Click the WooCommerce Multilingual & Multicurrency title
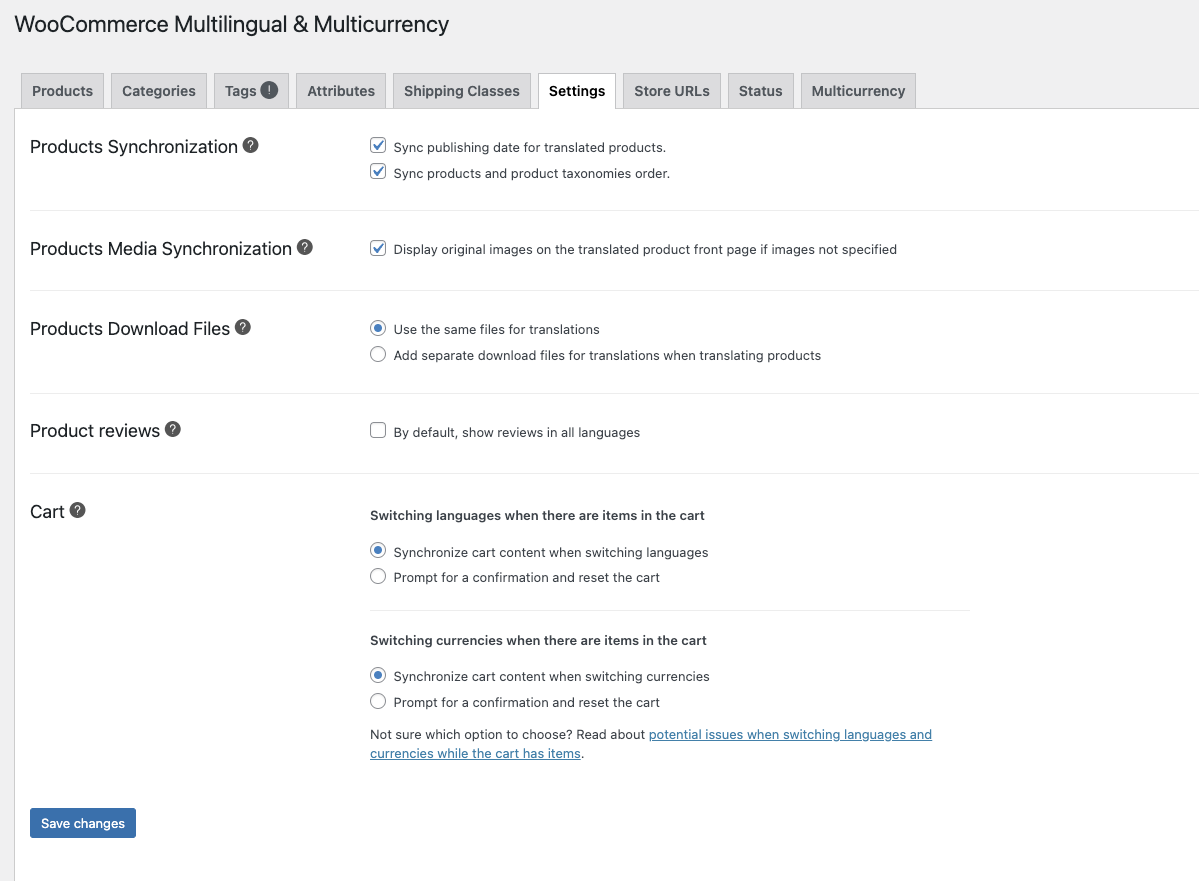Viewport: 1199px width, 881px height. (x=232, y=24)
